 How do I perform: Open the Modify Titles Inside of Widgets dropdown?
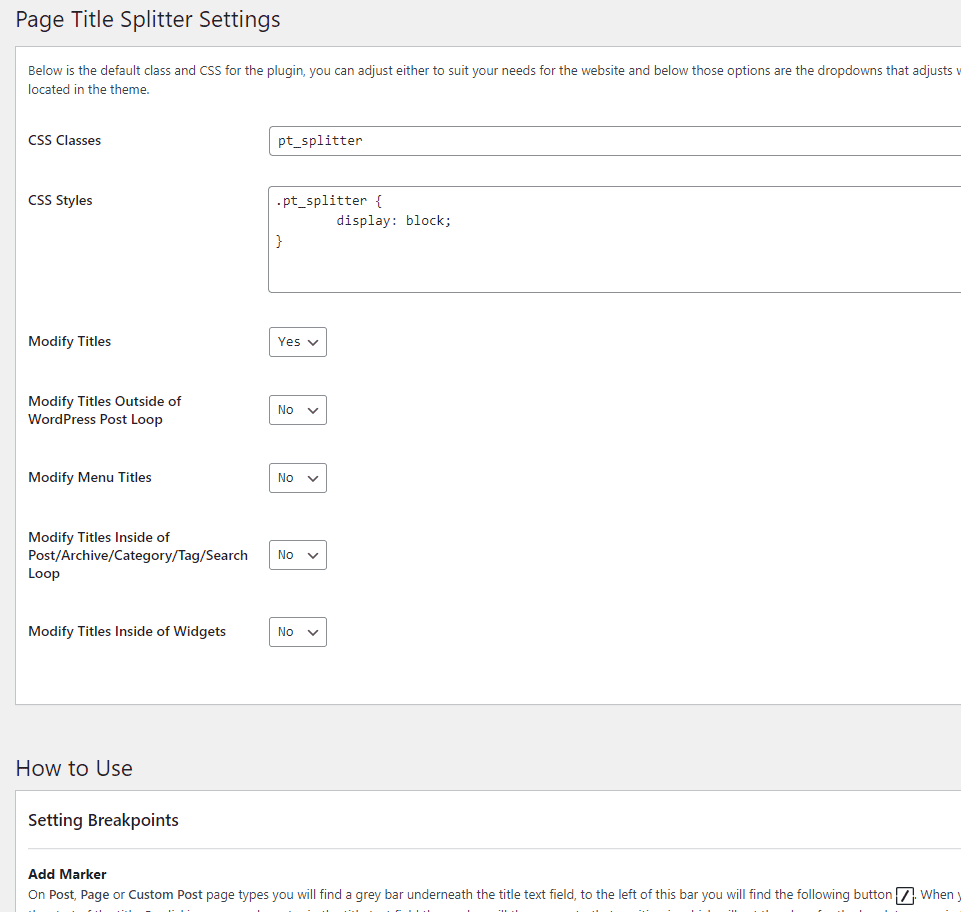click(x=297, y=631)
